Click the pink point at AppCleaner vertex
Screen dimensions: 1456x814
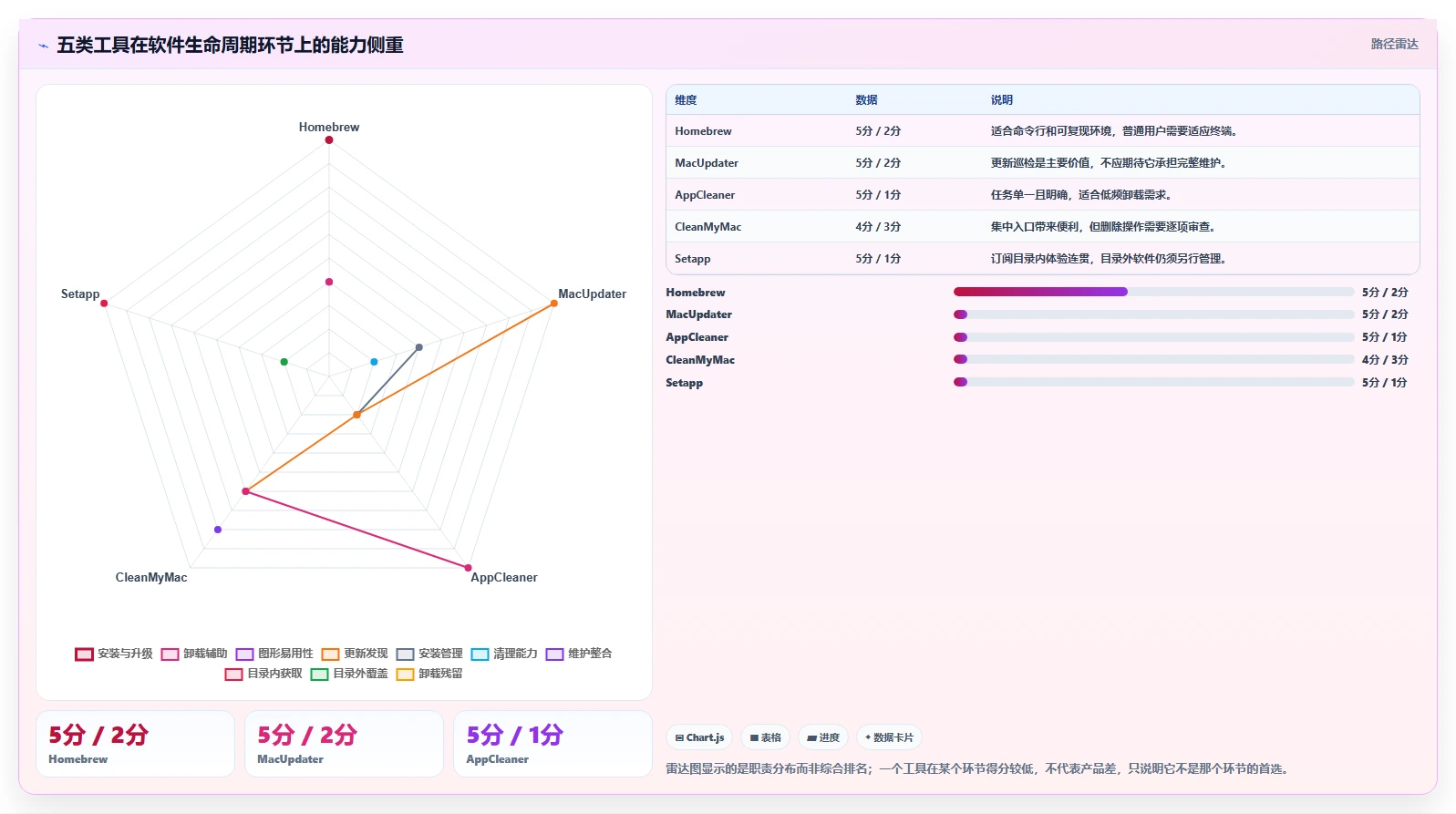tap(469, 568)
